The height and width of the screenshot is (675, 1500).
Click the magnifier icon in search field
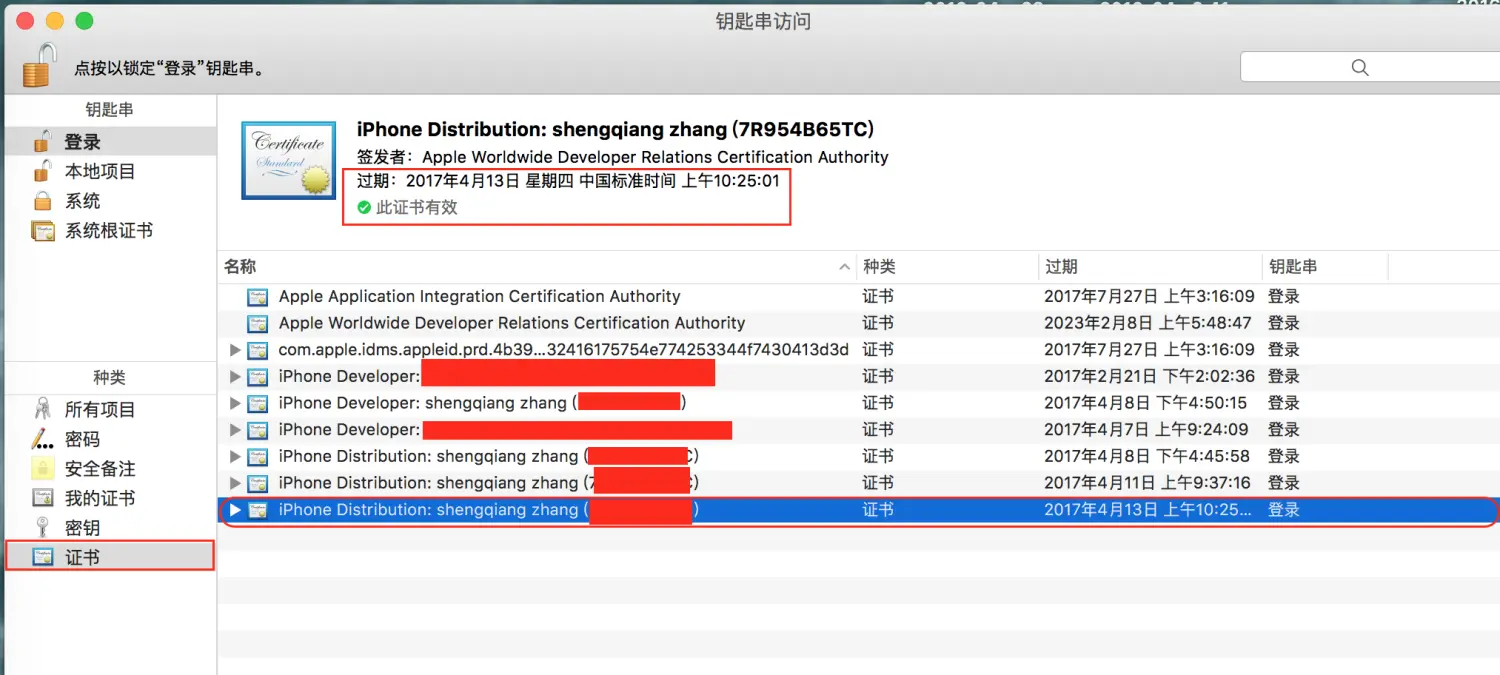tap(1359, 67)
